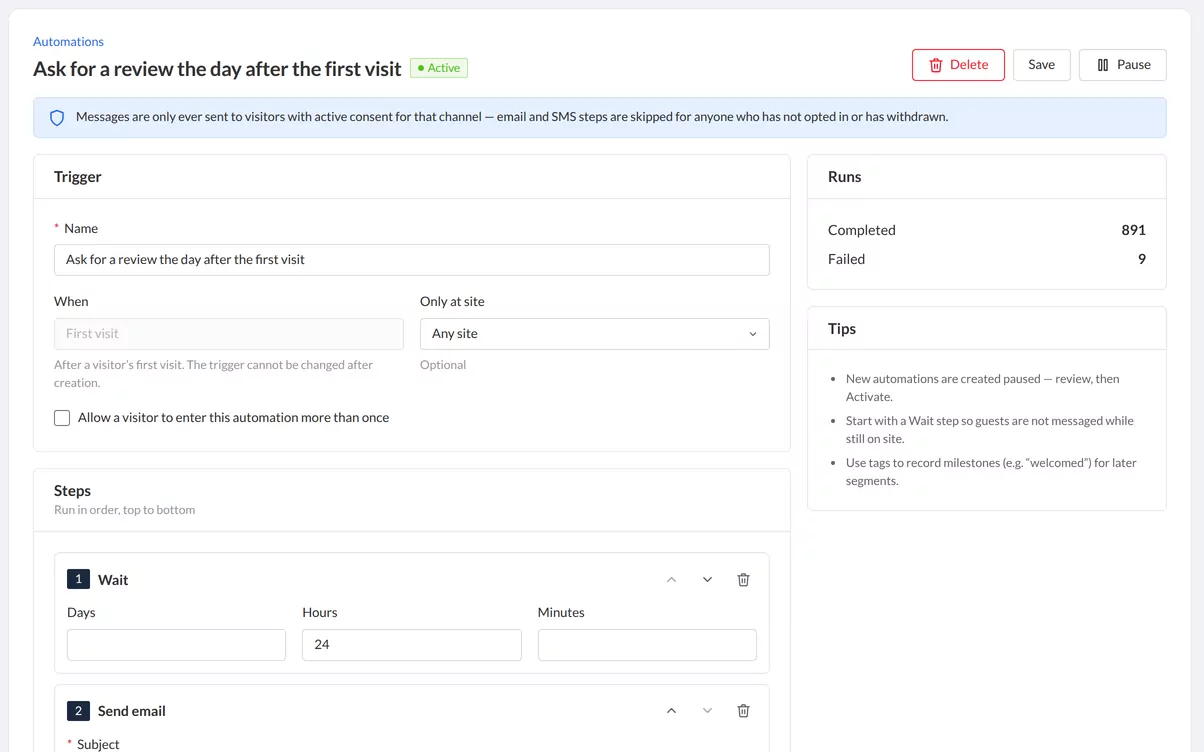
Task: Click the shield icon in consent banner
Action: coord(57,117)
